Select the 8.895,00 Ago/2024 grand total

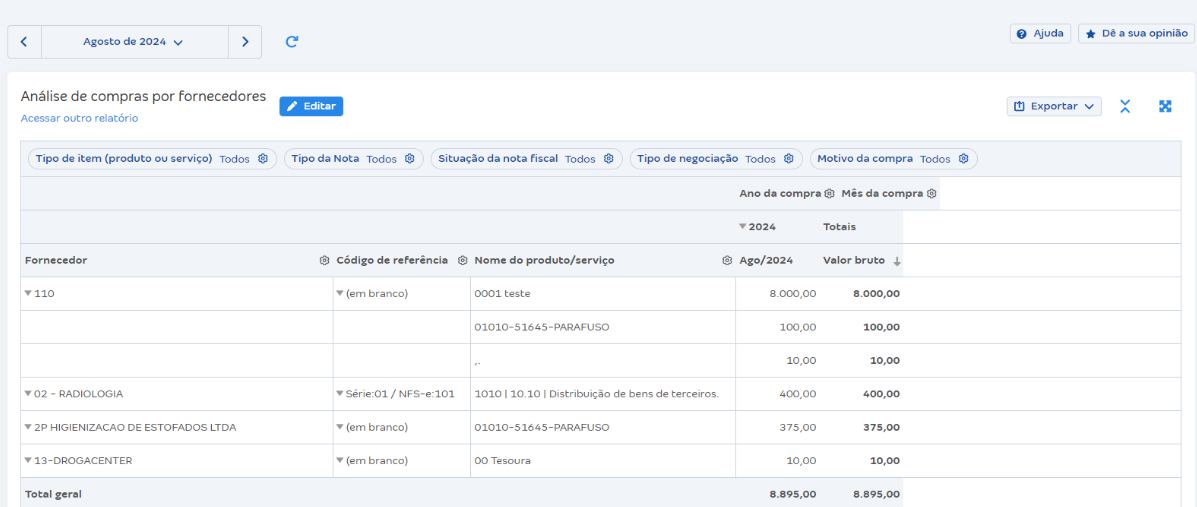793,494
